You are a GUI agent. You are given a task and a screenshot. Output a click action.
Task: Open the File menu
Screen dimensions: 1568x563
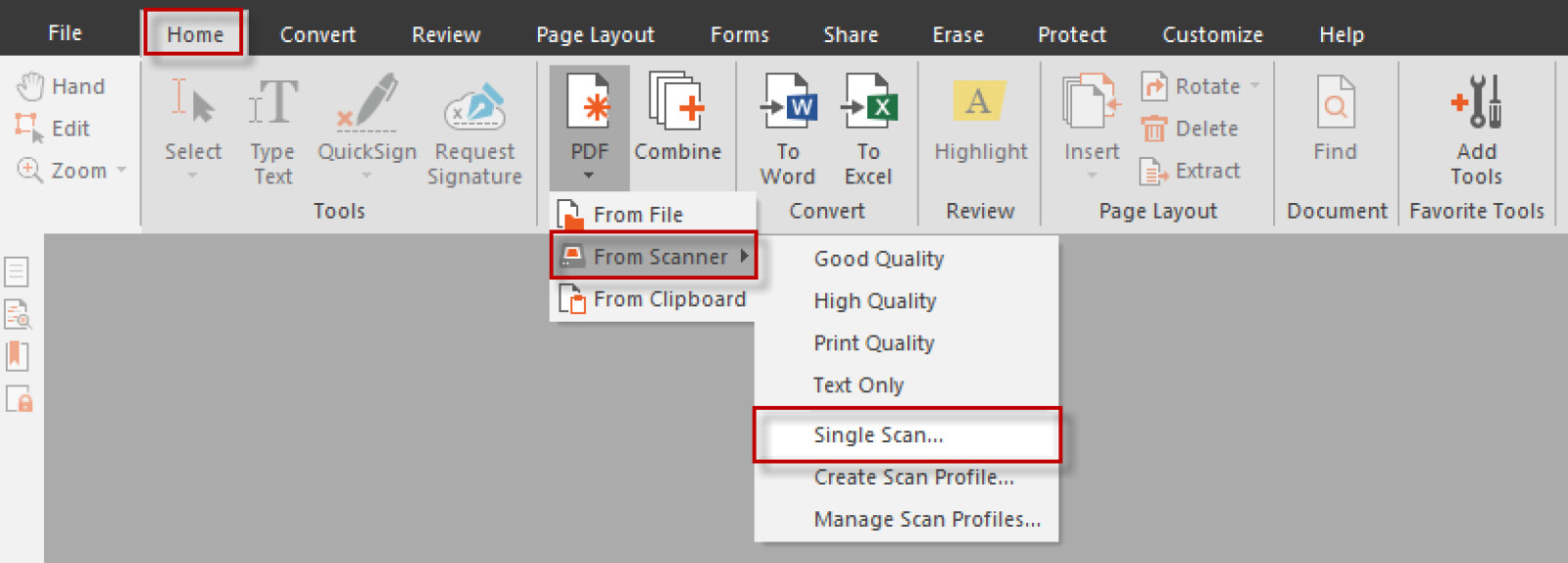(65, 32)
